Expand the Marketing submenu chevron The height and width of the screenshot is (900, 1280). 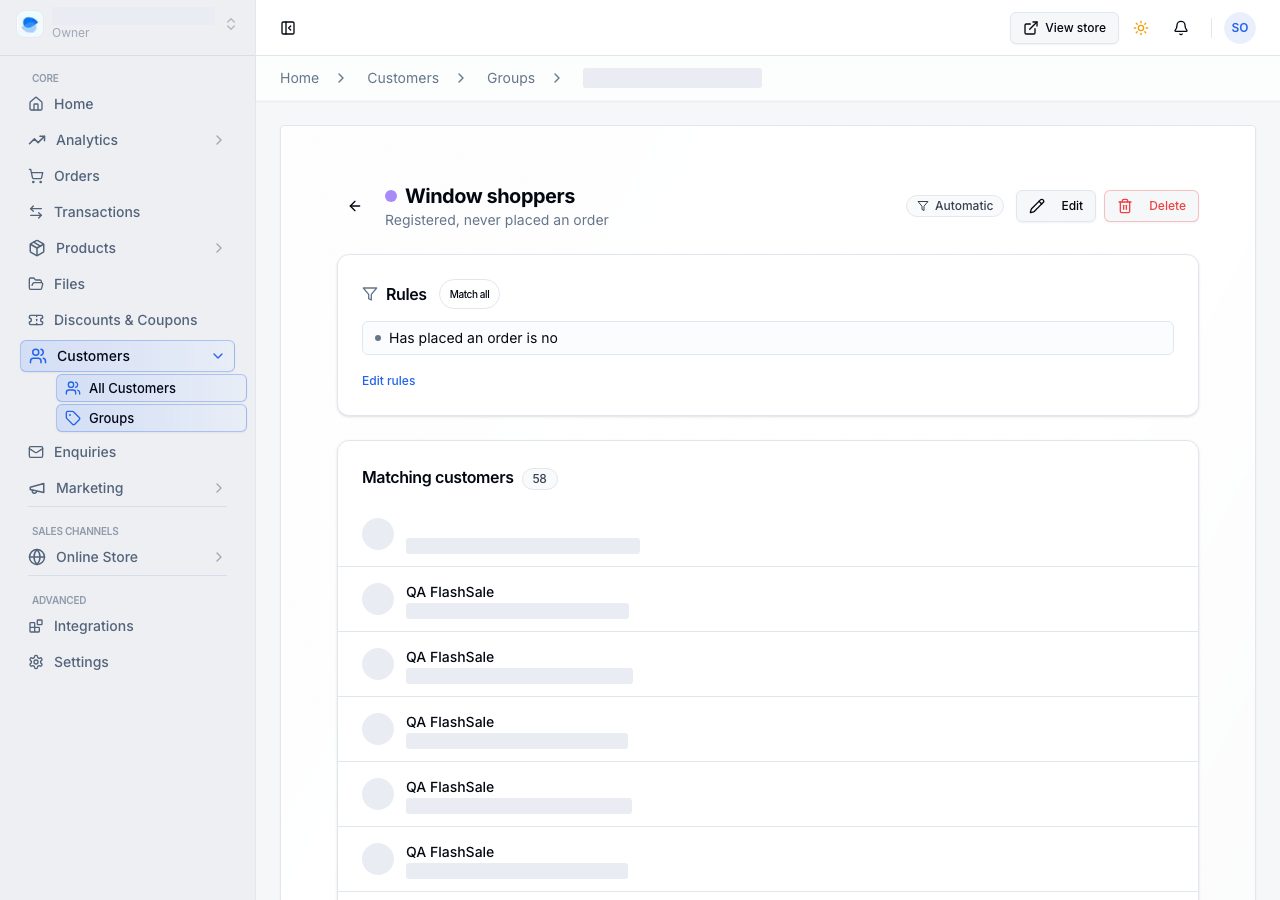[x=218, y=488]
